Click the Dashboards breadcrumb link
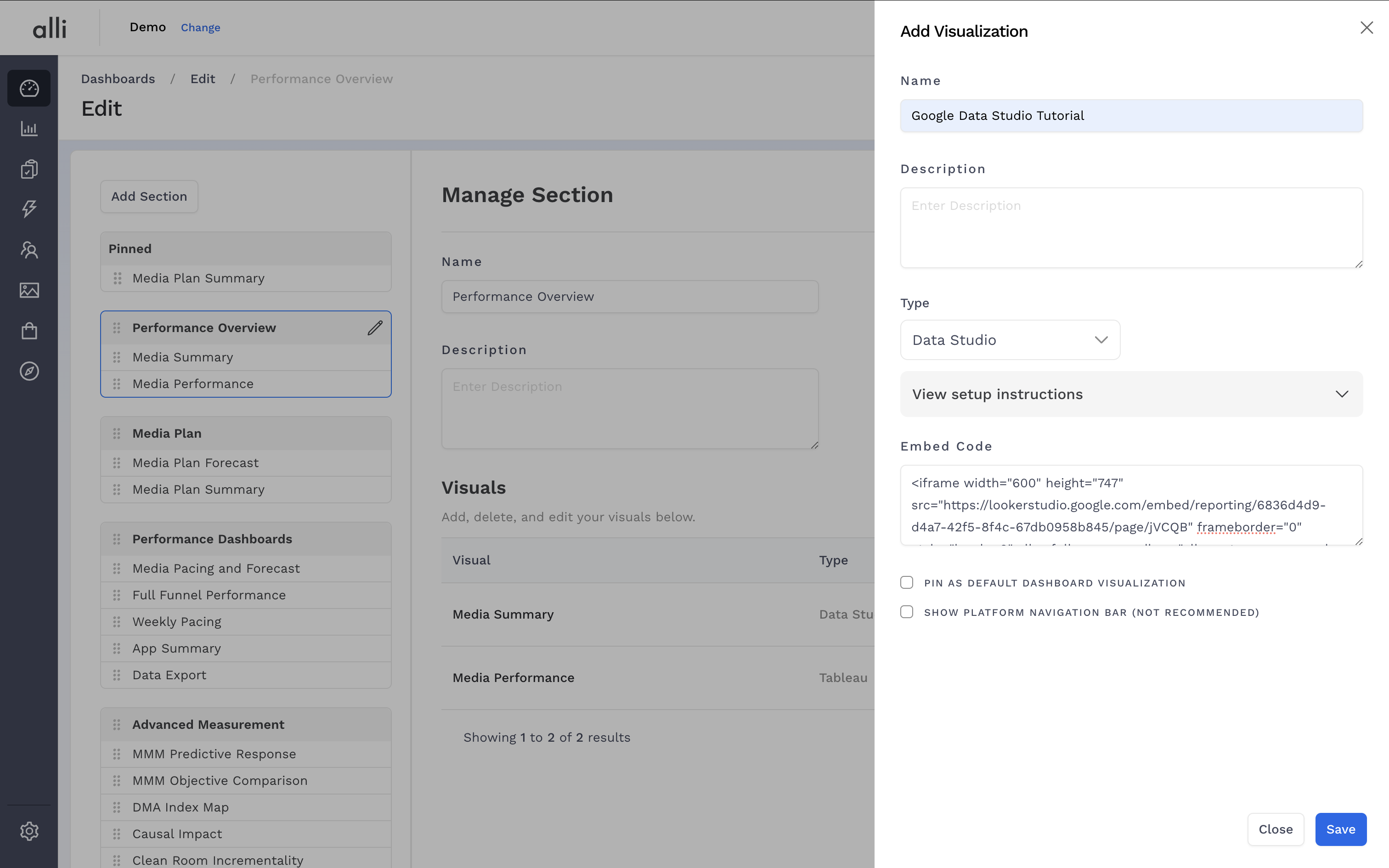 point(118,79)
